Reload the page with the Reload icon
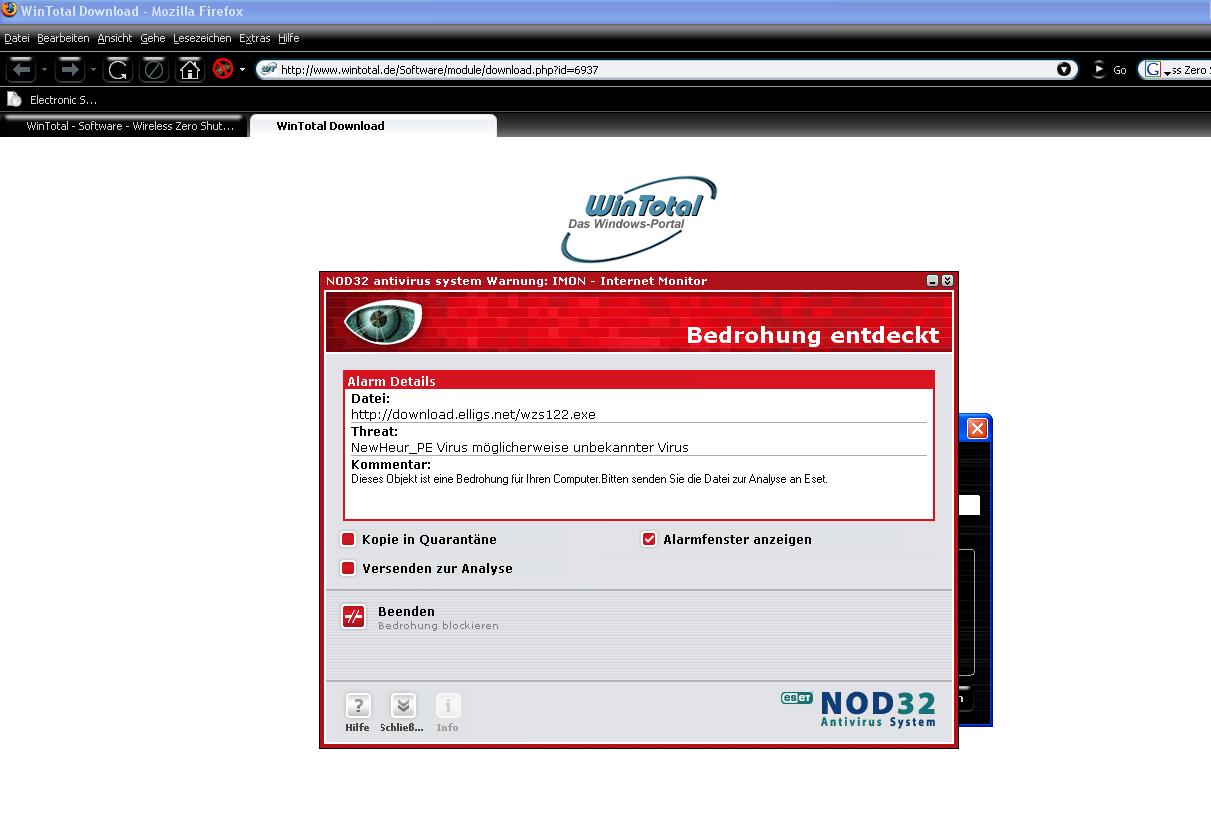The image size is (1211, 828). click(x=118, y=70)
